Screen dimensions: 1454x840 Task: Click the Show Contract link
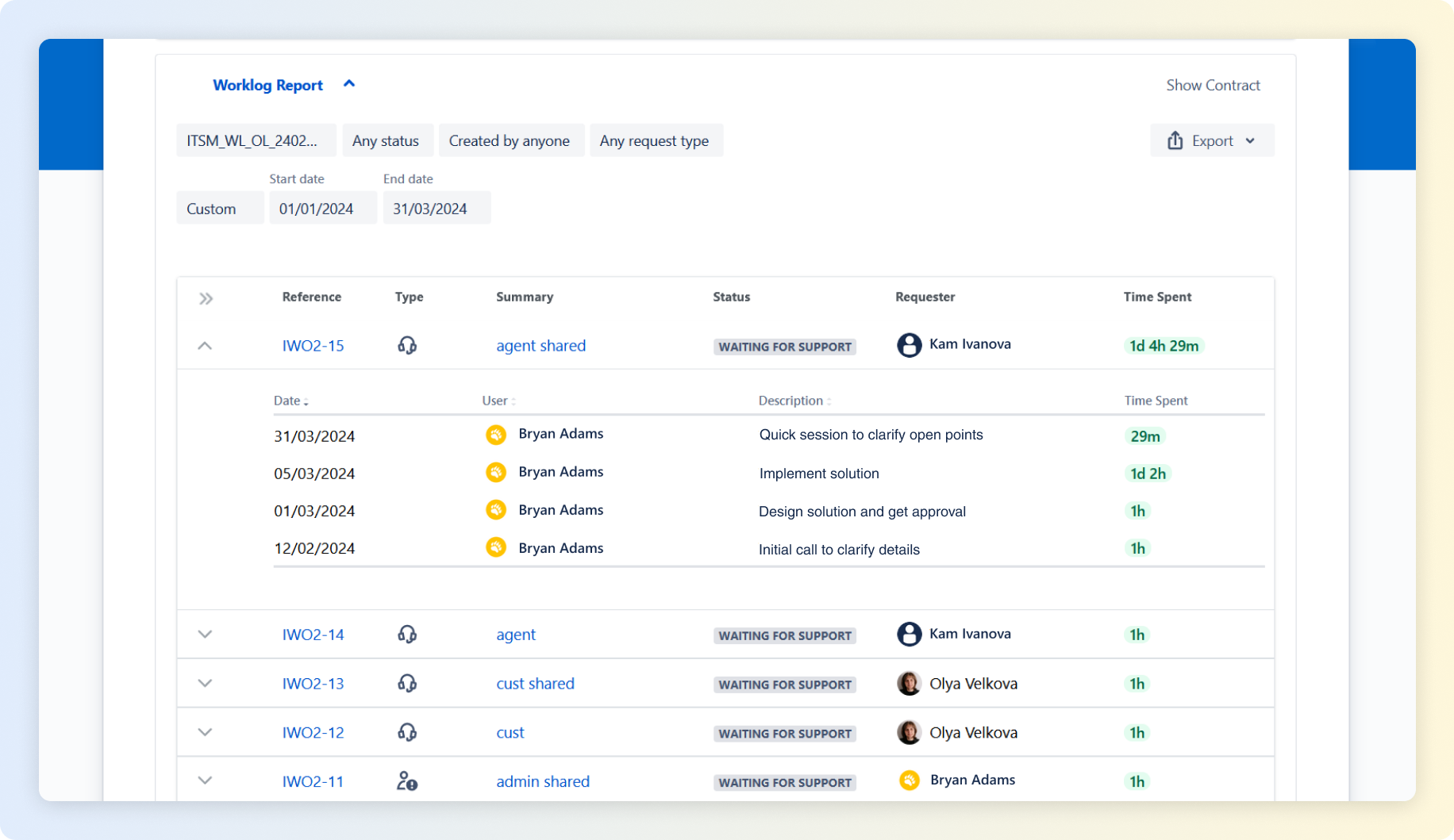click(x=1213, y=85)
